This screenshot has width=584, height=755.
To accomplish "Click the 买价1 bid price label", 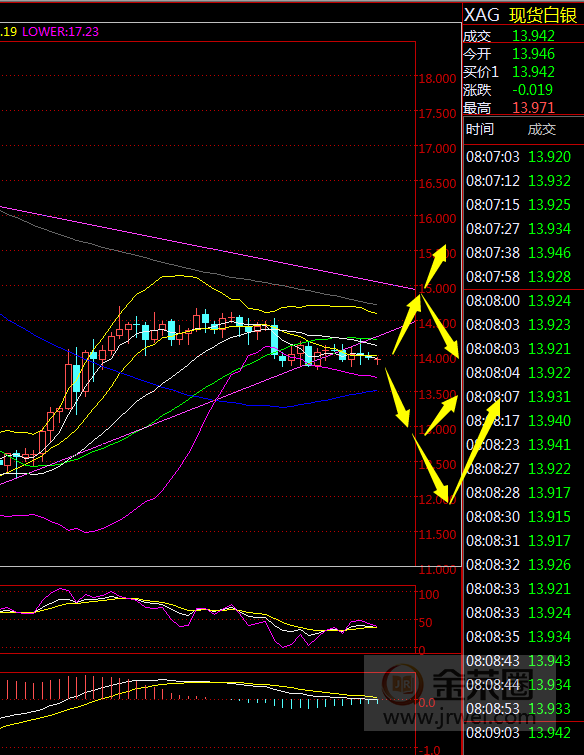I will point(481,72).
